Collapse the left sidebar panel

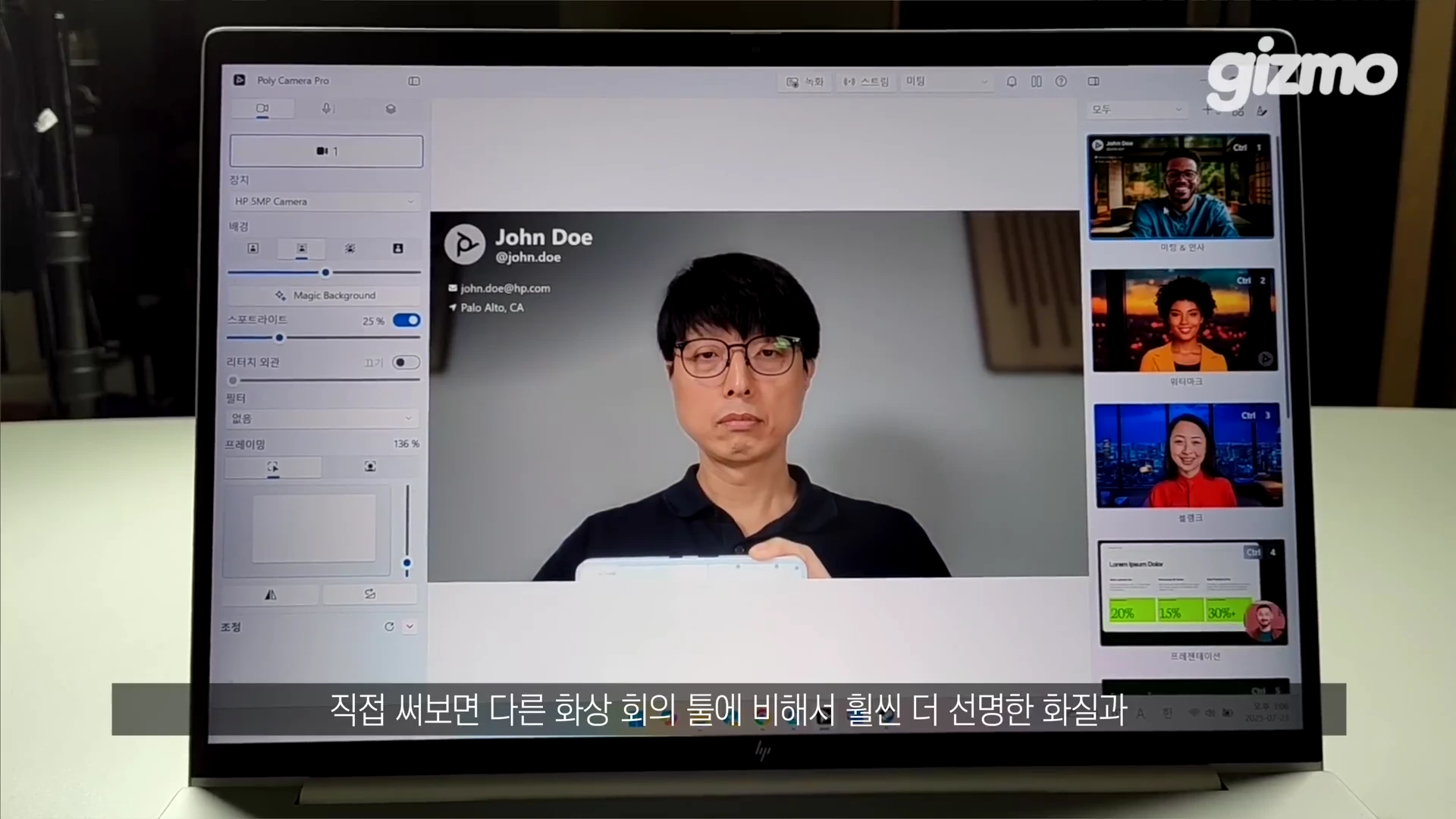(414, 81)
